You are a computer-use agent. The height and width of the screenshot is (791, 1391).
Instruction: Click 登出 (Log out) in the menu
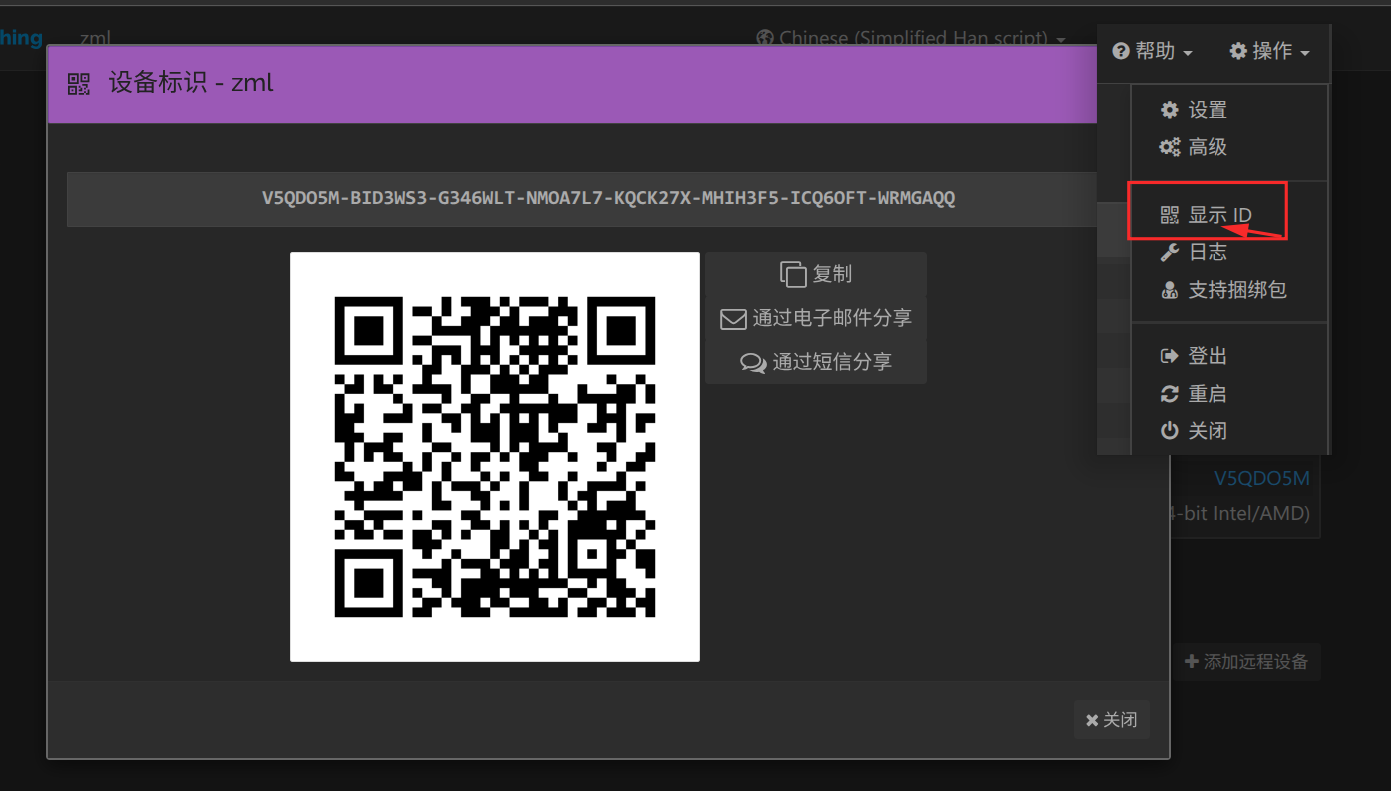[x=1206, y=356]
